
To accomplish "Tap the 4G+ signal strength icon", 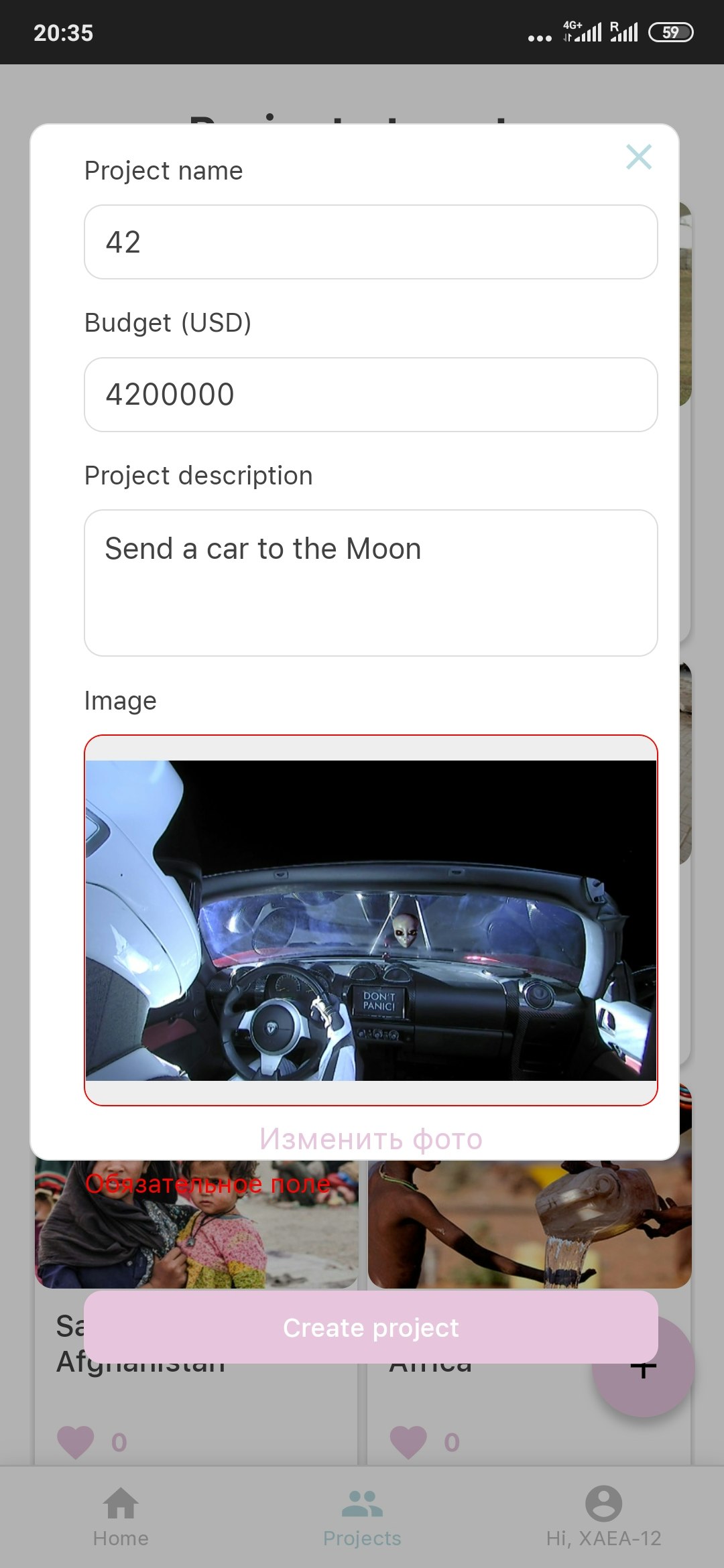I will pyautogui.click(x=582, y=31).
